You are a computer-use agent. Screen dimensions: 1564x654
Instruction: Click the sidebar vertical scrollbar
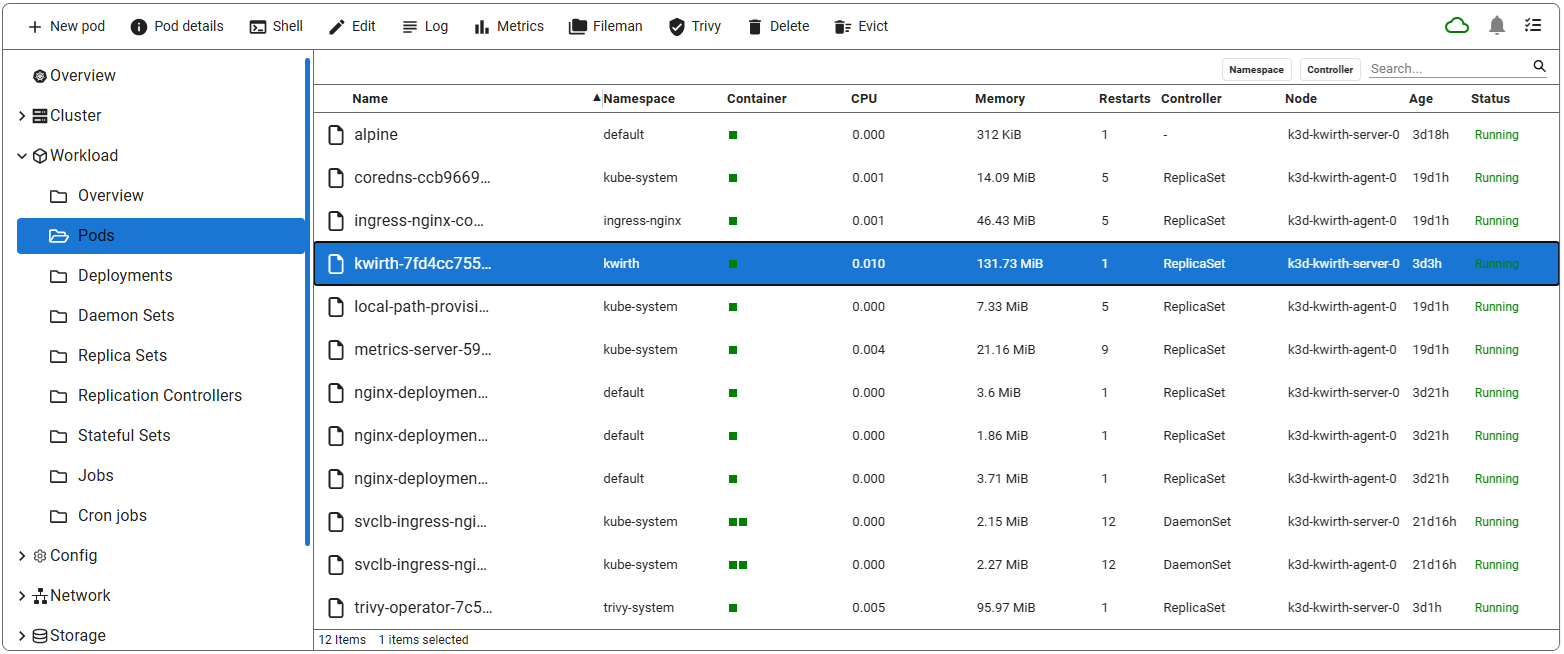click(x=308, y=300)
